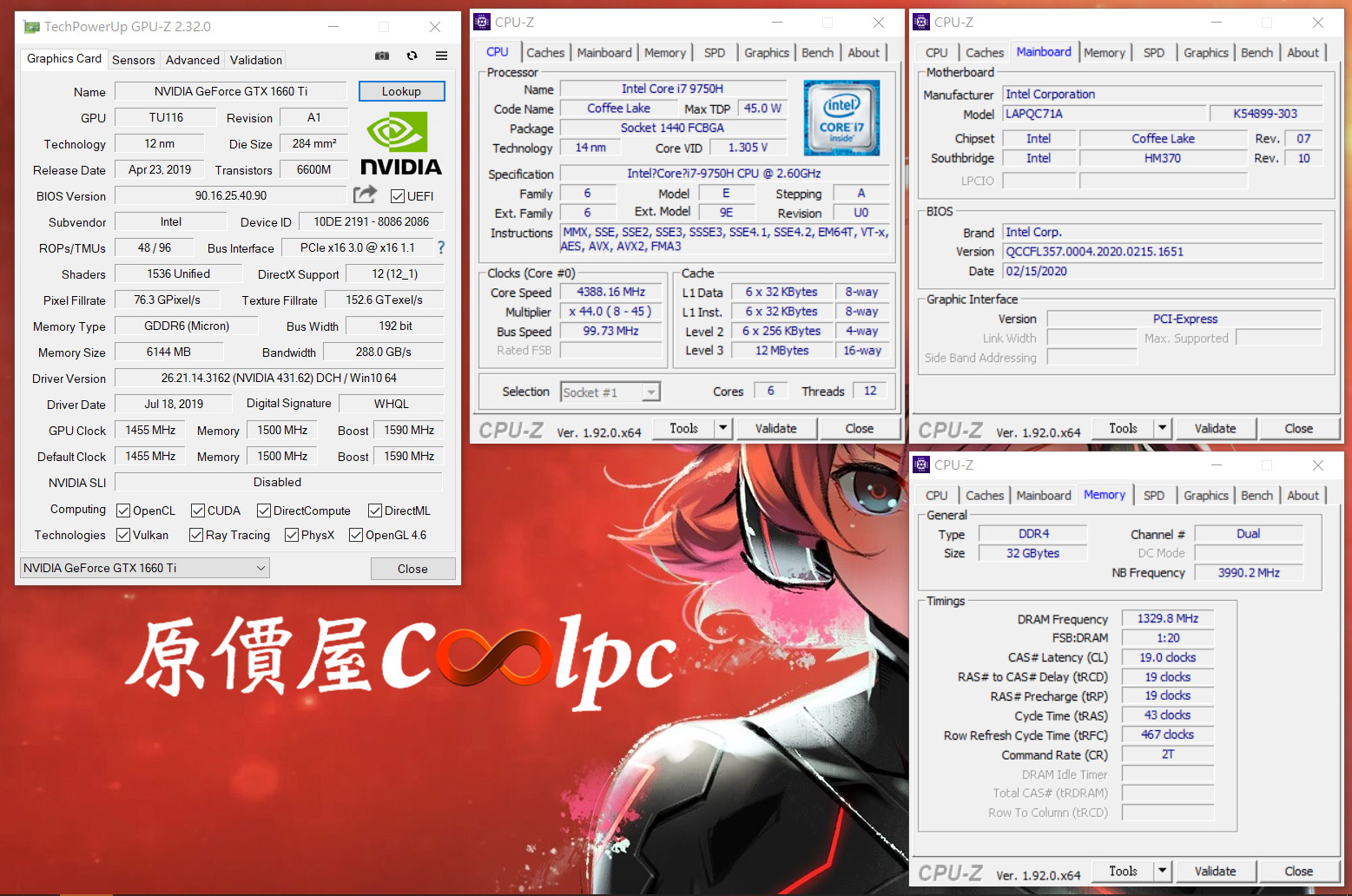This screenshot has height=896, width=1352.
Task: Click the GPU Name field NVIDIA GeForce GTX 1660 Ti
Action: pos(231,91)
